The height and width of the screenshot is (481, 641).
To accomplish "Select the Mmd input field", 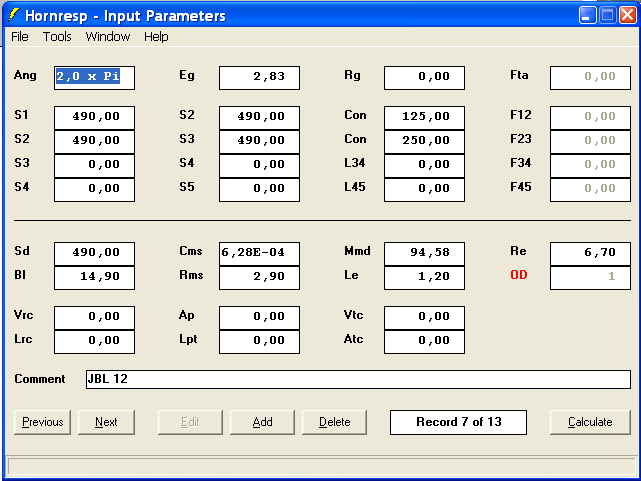I will click(x=424, y=253).
